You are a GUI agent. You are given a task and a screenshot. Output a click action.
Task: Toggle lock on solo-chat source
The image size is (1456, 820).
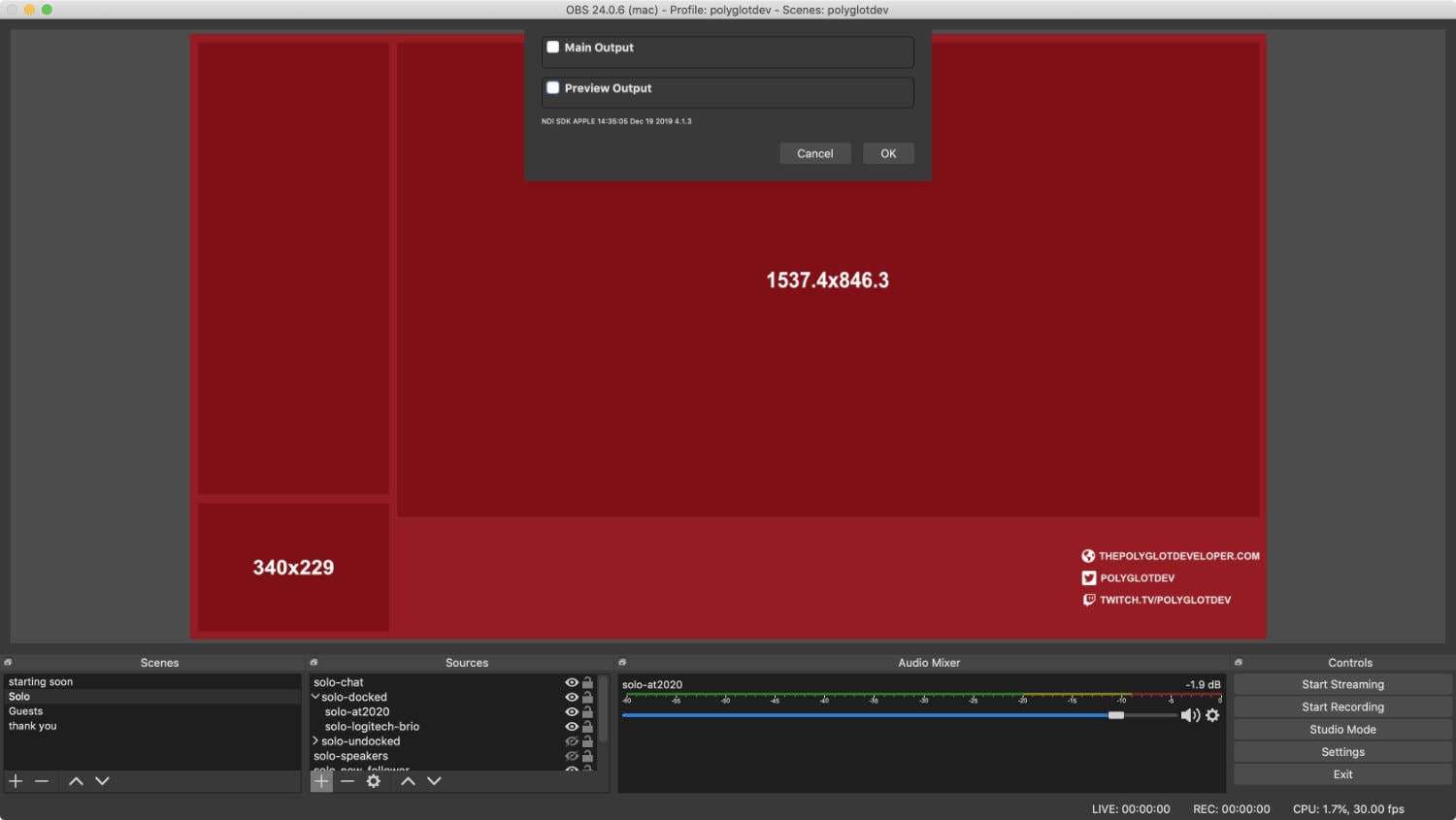click(x=587, y=682)
